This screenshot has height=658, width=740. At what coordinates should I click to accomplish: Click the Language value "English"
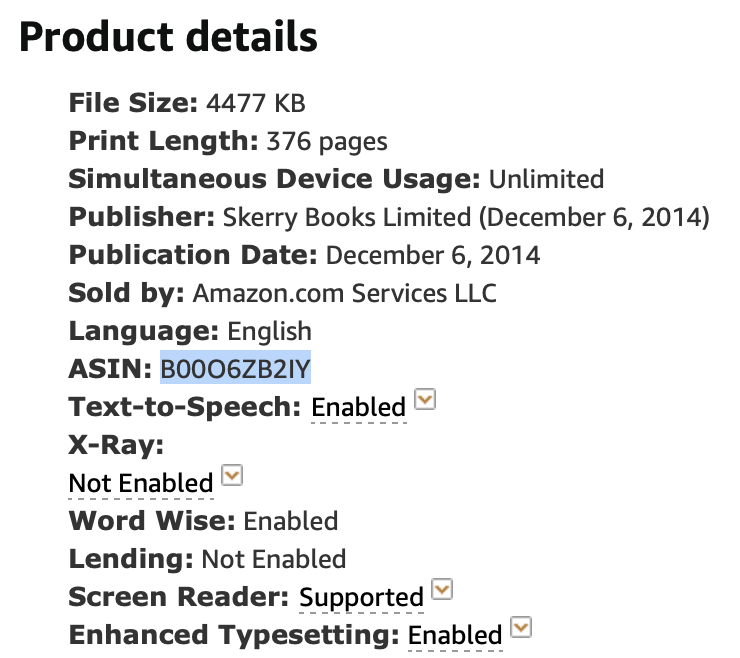tap(270, 331)
